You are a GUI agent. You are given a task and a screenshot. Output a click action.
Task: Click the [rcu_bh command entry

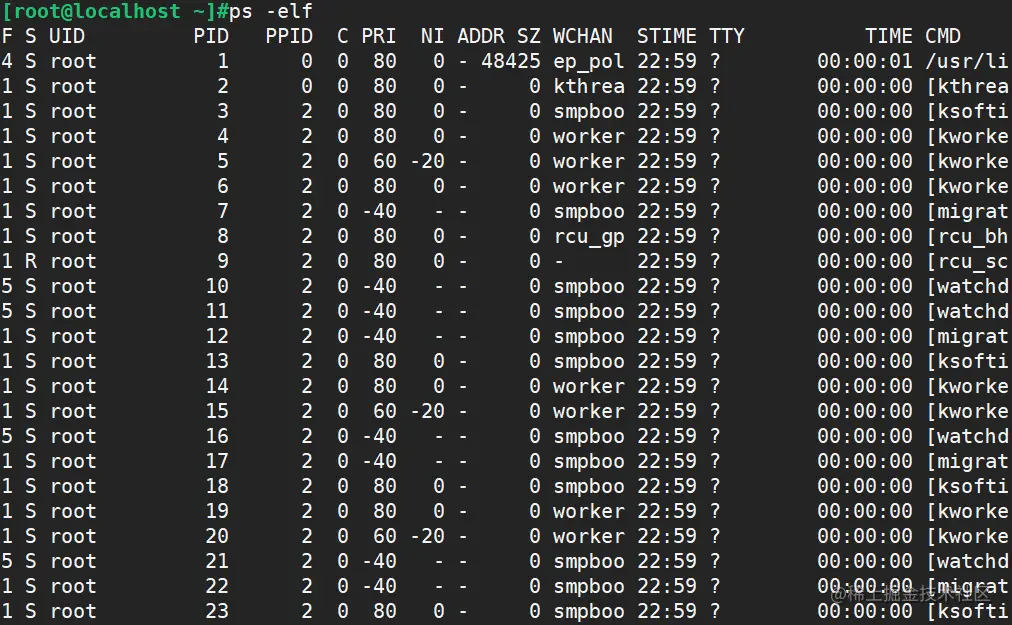pyautogui.click(x=967, y=236)
